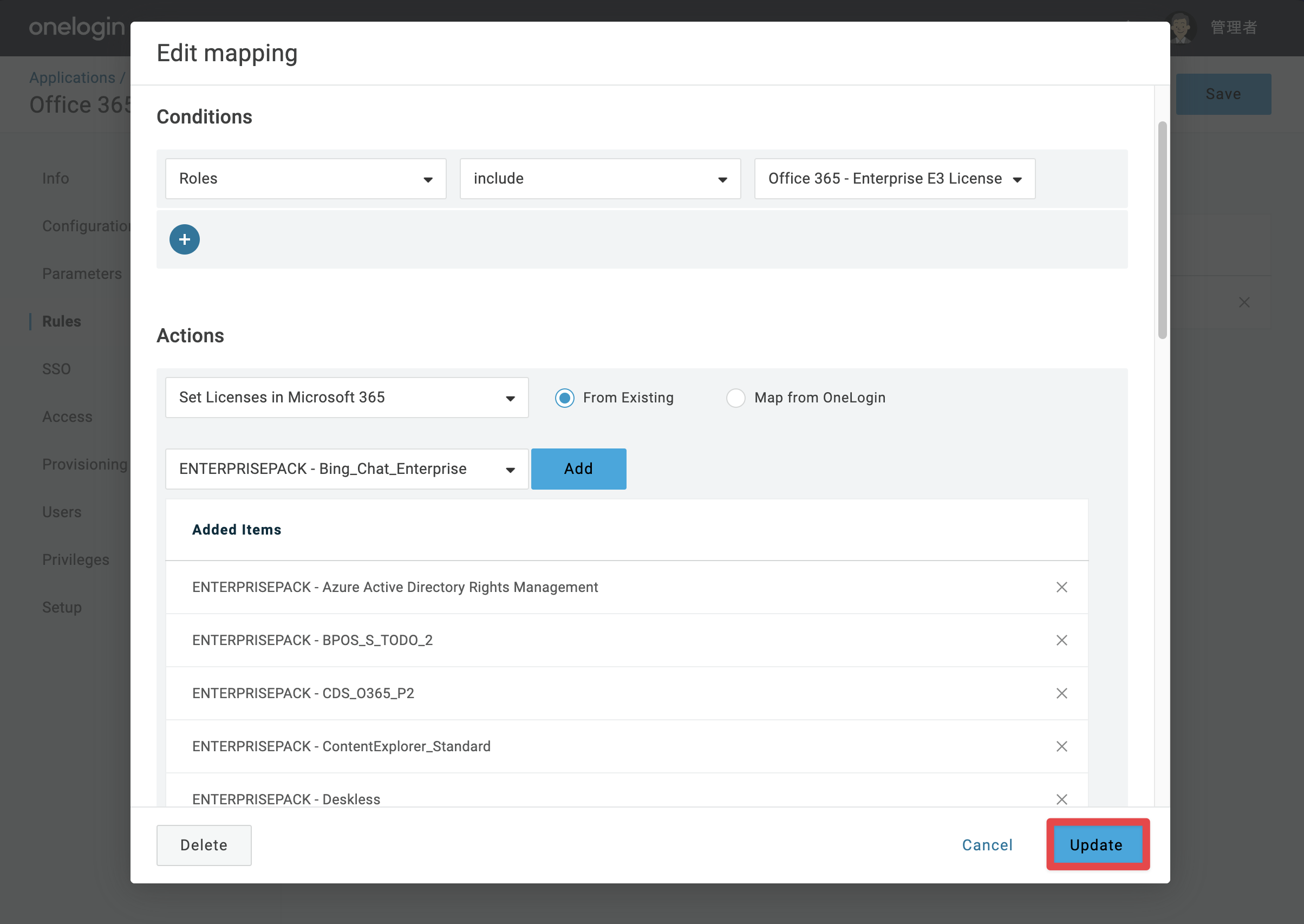The width and height of the screenshot is (1304, 924).
Task: Click the ENTERPRISEPACK - Deskless row text
Action: [x=286, y=799]
